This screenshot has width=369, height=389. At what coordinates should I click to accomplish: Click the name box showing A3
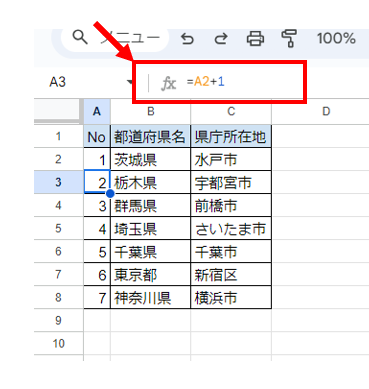[x=58, y=82]
